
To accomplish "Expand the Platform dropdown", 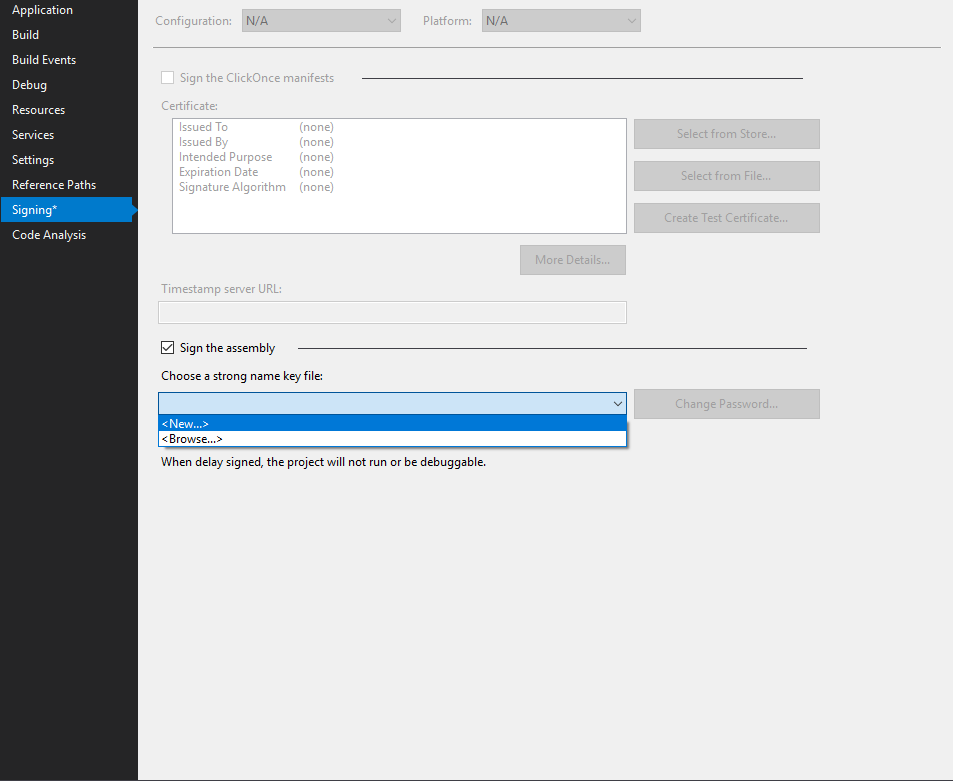I will pyautogui.click(x=560, y=20).
